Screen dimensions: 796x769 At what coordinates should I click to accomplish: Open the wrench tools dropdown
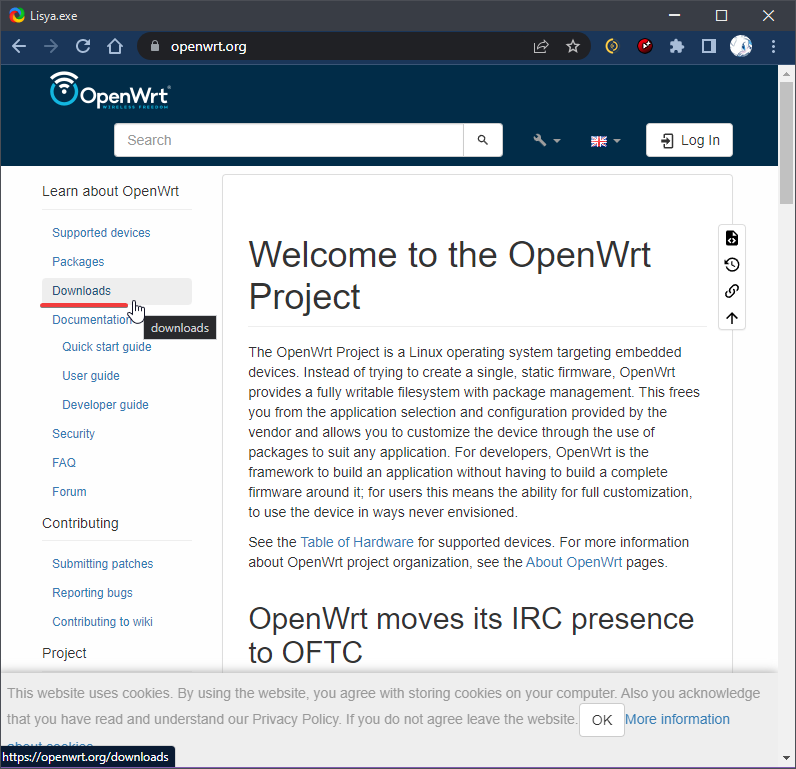point(546,141)
